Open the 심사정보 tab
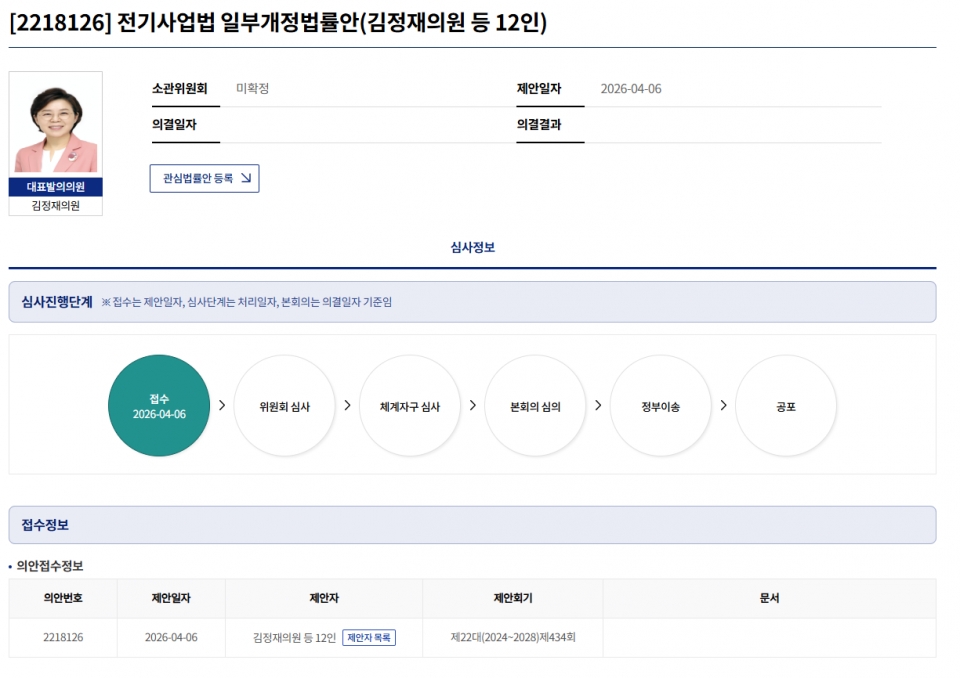The image size is (960, 678). click(x=472, y=248)
